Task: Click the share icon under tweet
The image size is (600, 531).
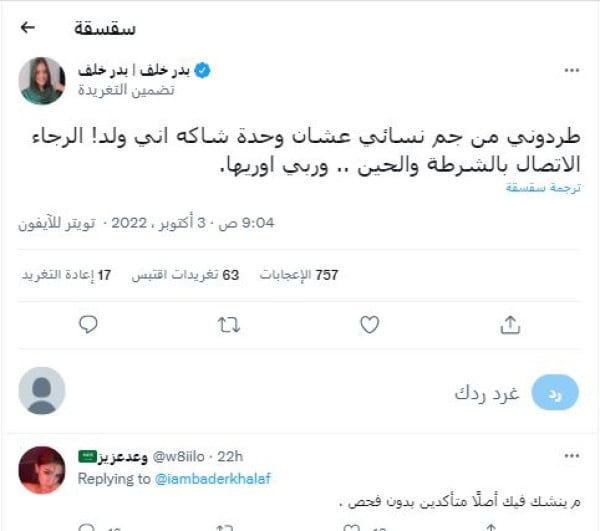Action: [510, 324]
